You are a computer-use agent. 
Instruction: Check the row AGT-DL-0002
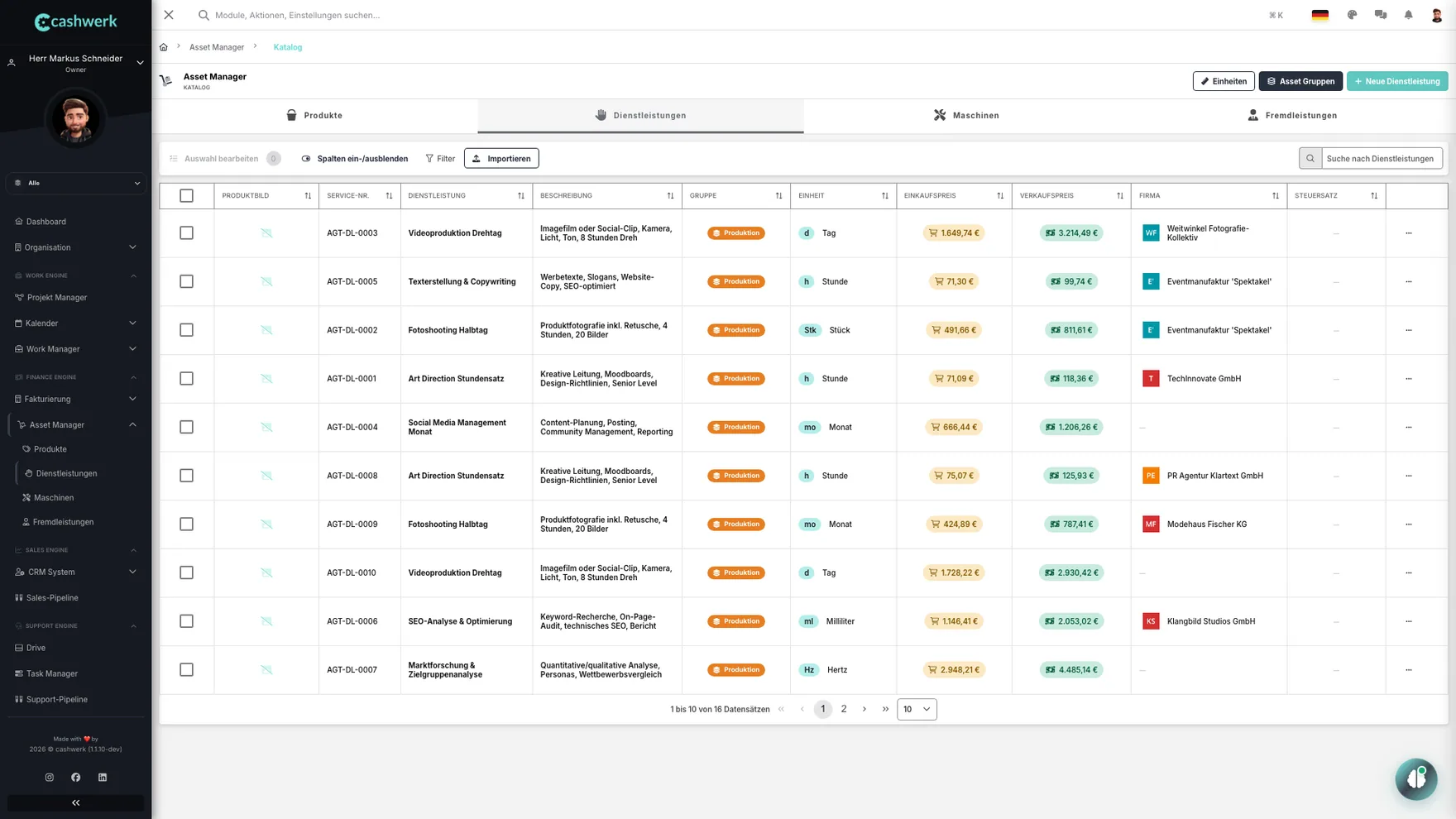click(x=187, y=330)
